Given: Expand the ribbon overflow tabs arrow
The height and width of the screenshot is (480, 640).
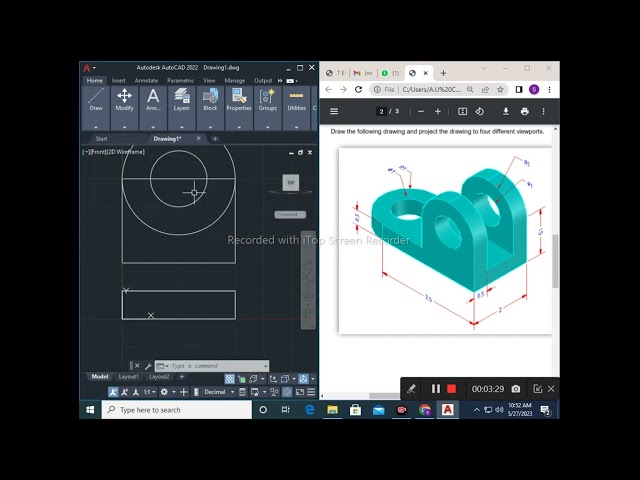Looking at the screenshot, I should (280, 81).
